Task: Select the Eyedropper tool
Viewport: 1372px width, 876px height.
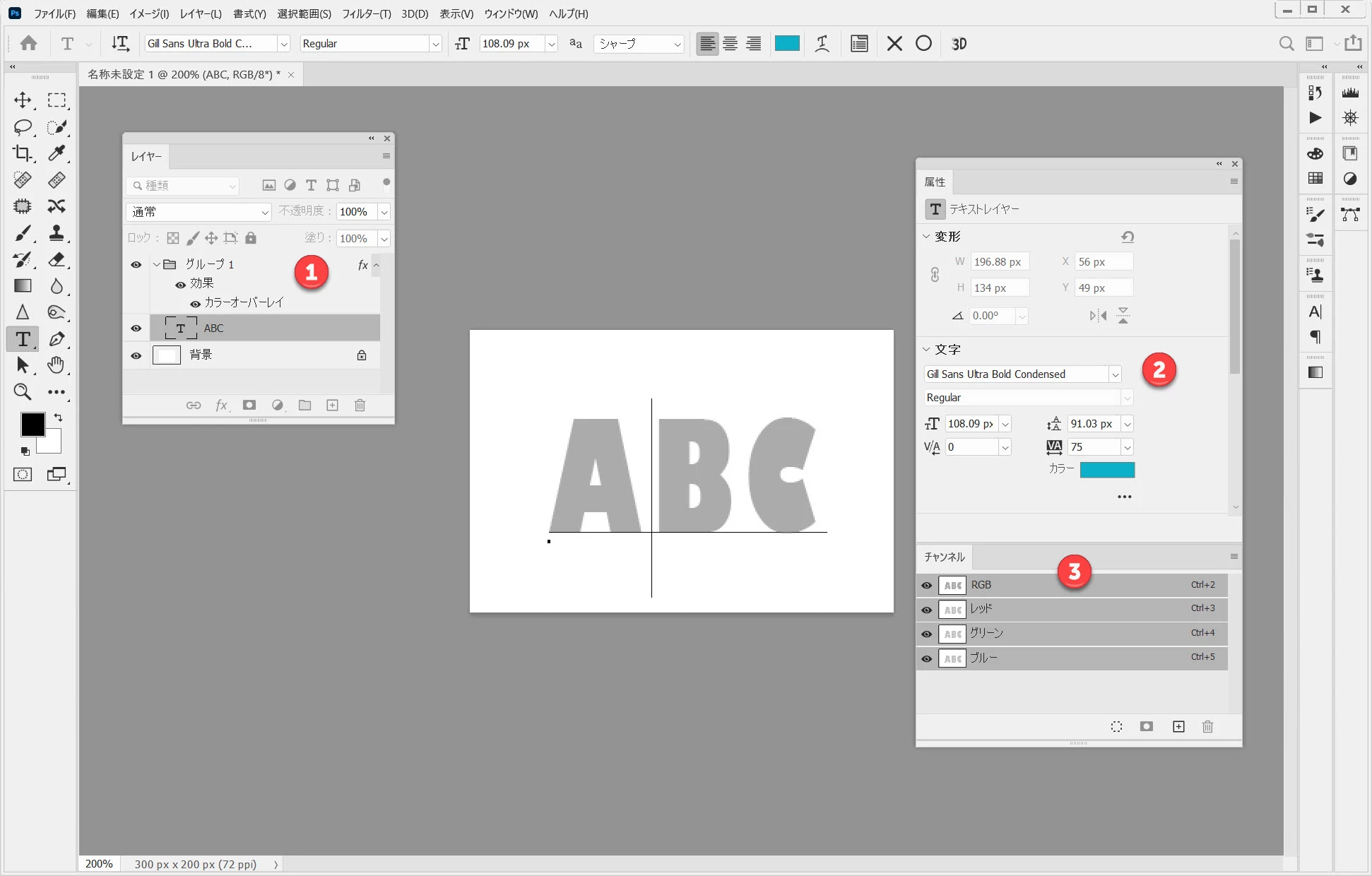Action: [57, 153]
